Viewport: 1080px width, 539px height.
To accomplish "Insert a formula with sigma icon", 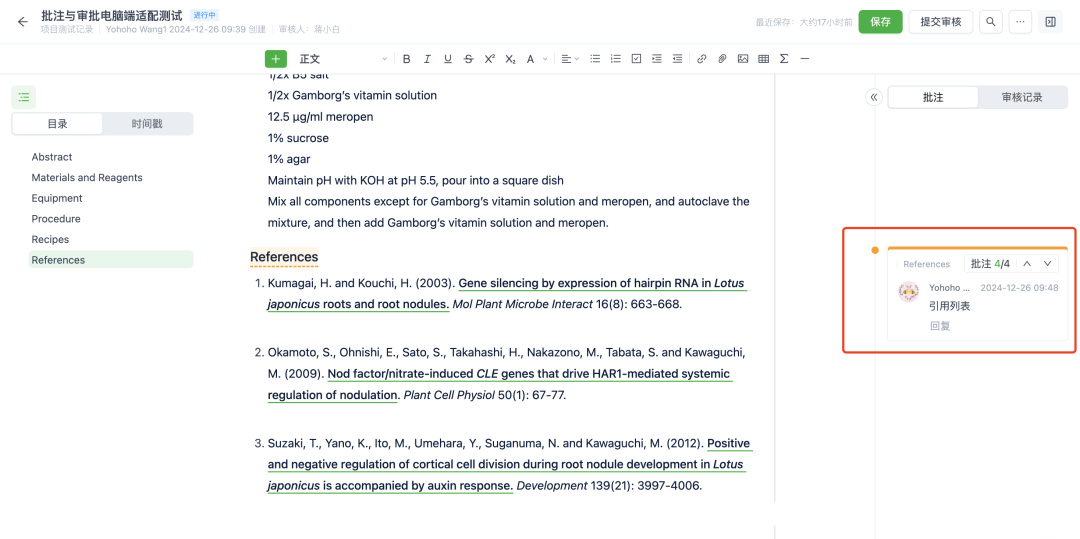I will 784,59.
